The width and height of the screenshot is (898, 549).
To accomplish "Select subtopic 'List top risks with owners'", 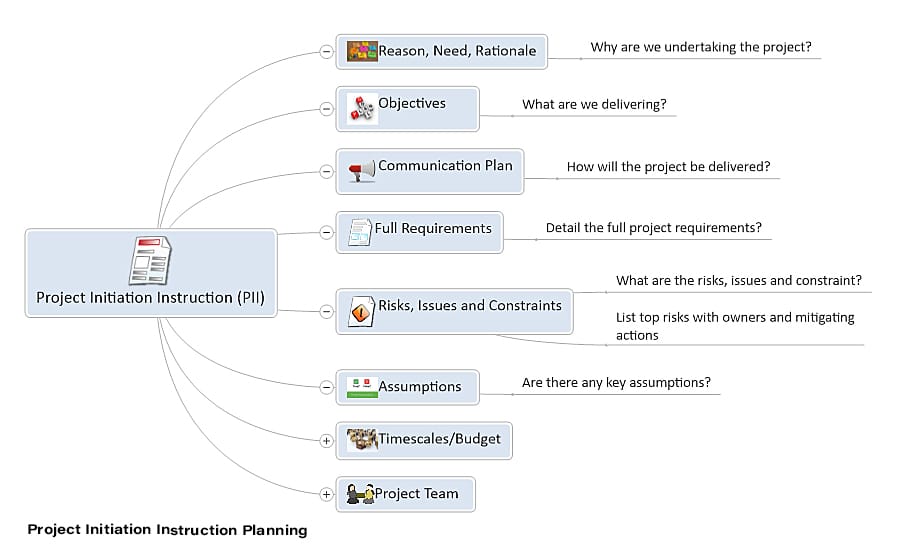I will (735, 326).
